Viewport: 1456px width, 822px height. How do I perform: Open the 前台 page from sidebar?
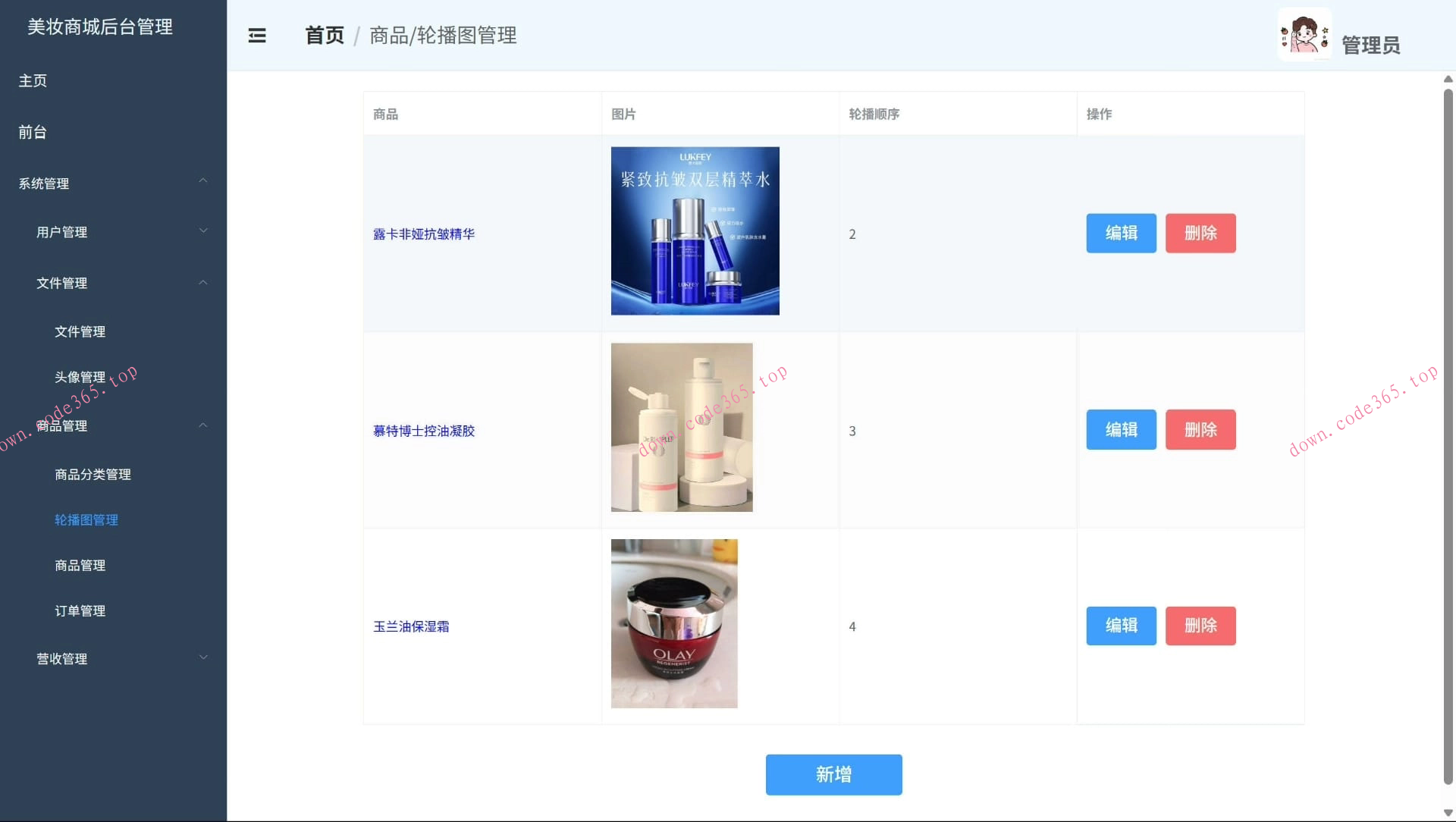click(x=31, y=132)
